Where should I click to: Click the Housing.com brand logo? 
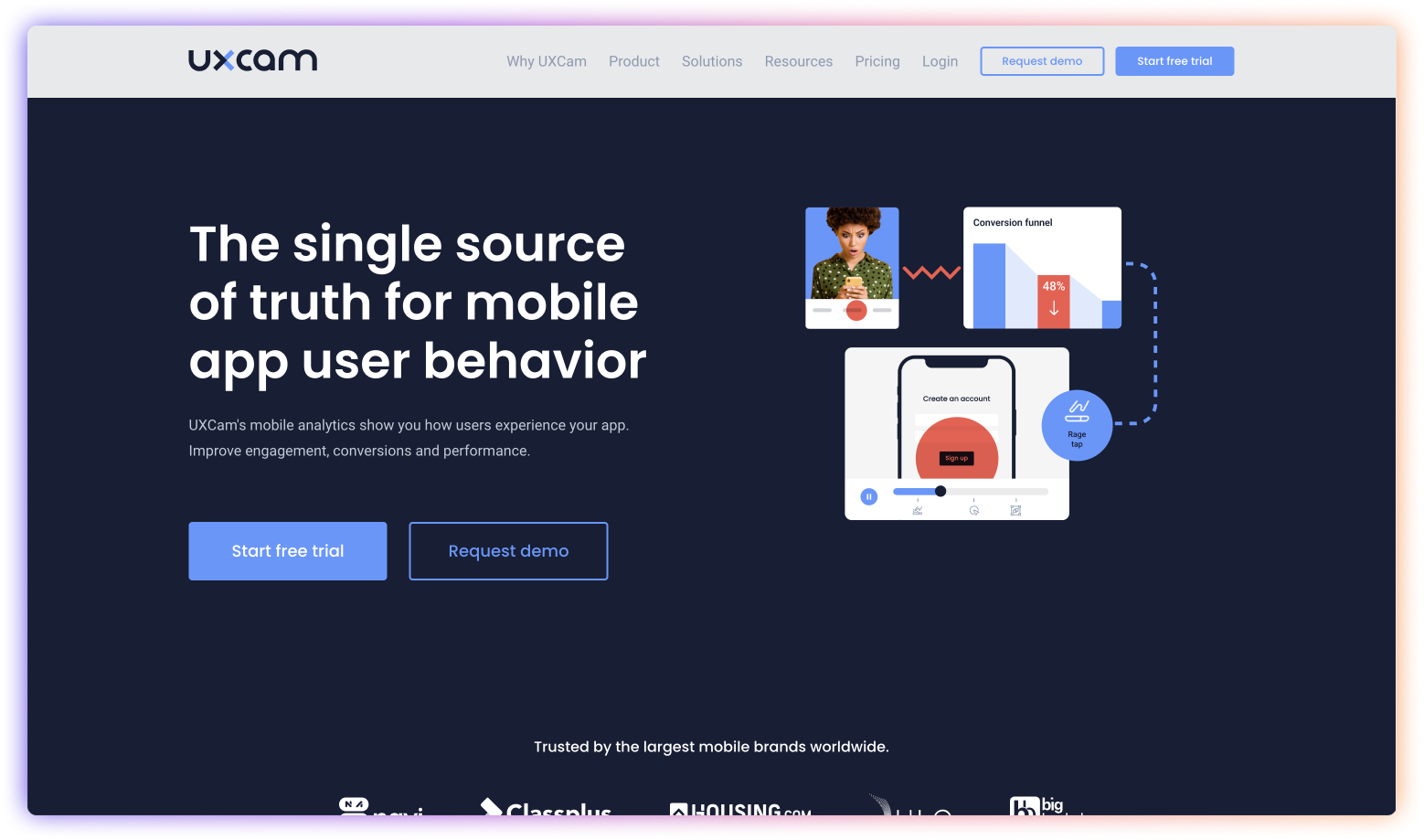point(740,809)
